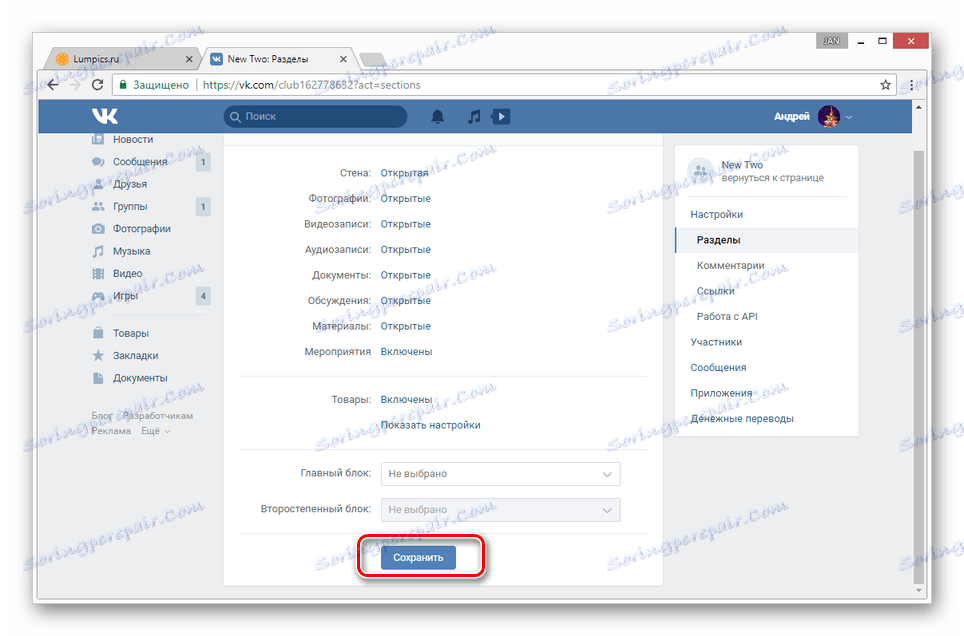Click the Видео film icon in sidebar
The image size is (964, 636).
tap(98, 274)
